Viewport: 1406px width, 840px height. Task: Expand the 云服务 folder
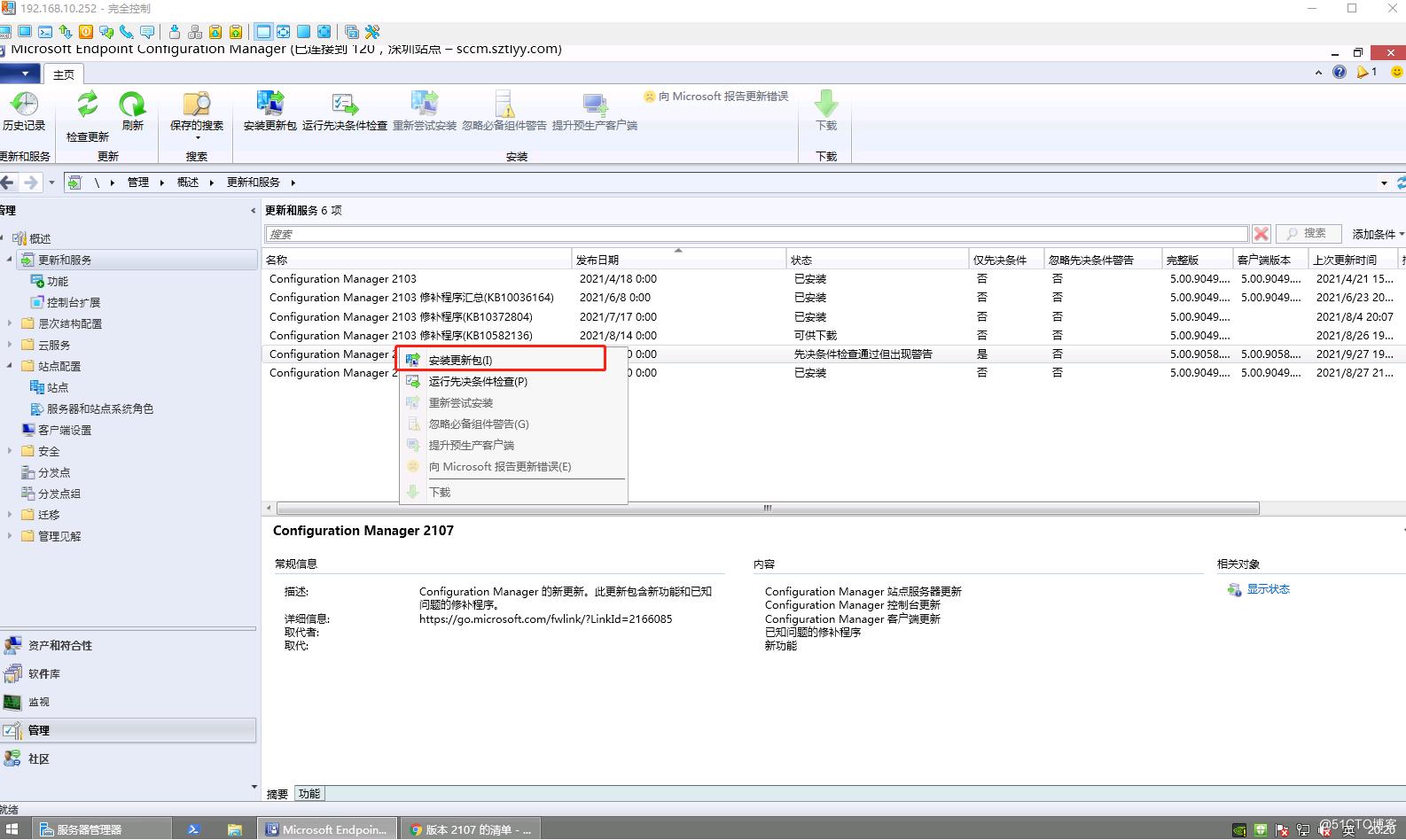10,345
